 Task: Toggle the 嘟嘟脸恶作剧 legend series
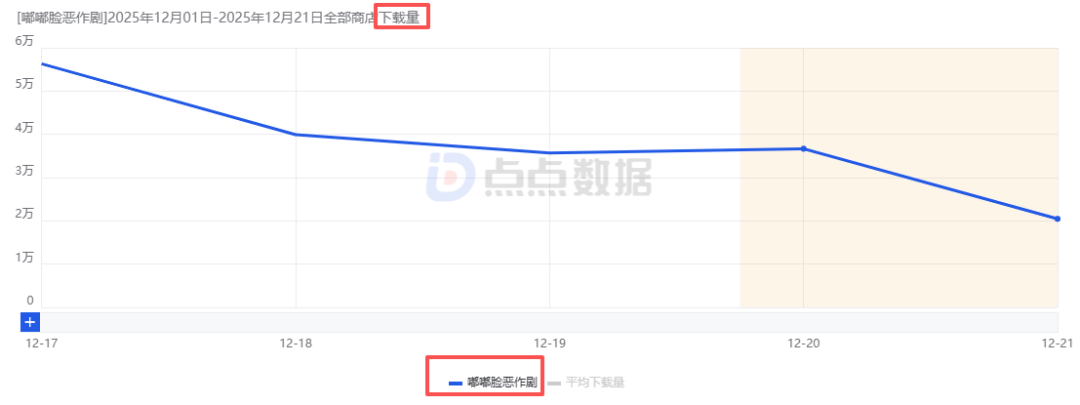pos(492,382)
